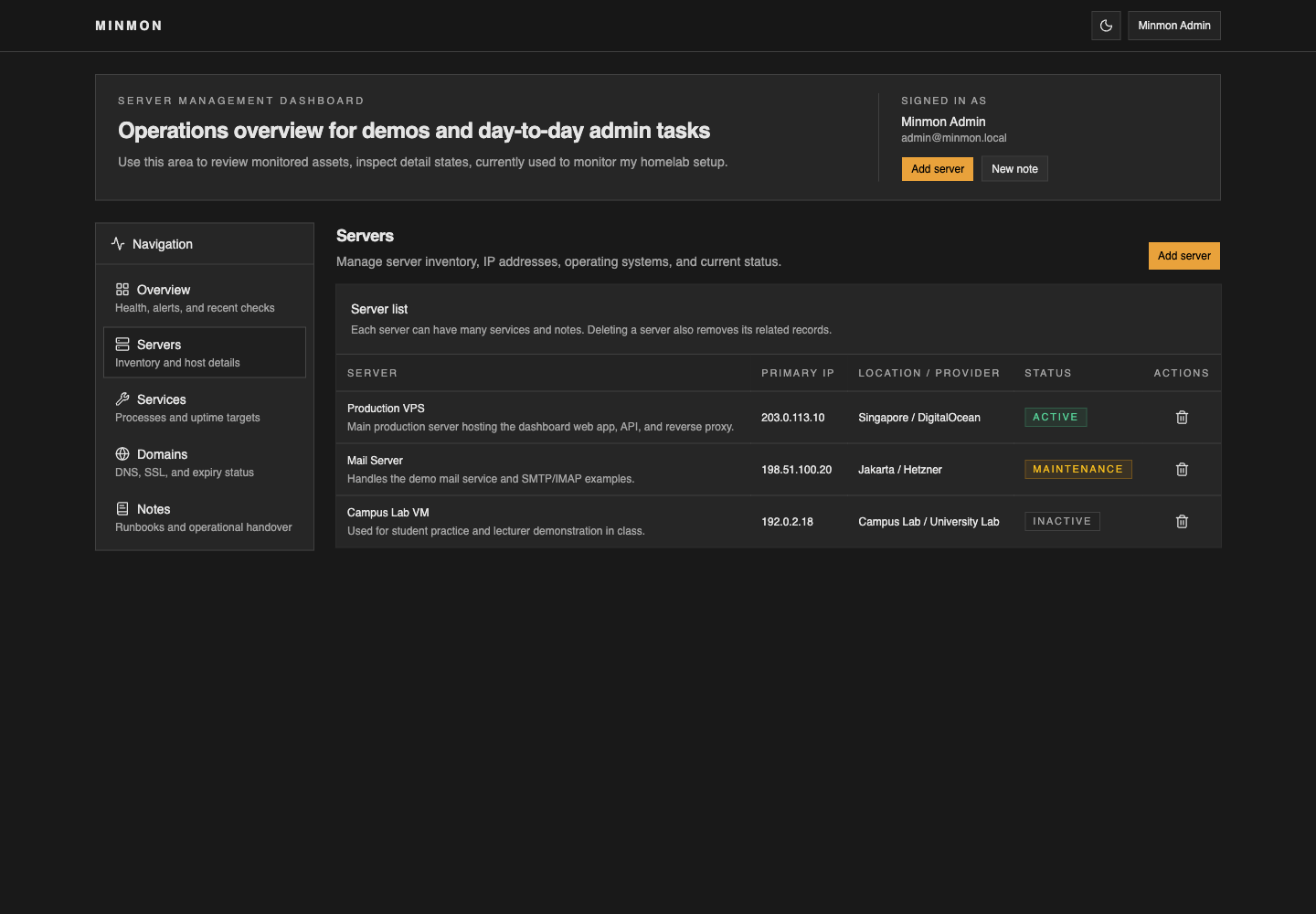Click the admin@minmon.local email text

click(x=954, y=138)
